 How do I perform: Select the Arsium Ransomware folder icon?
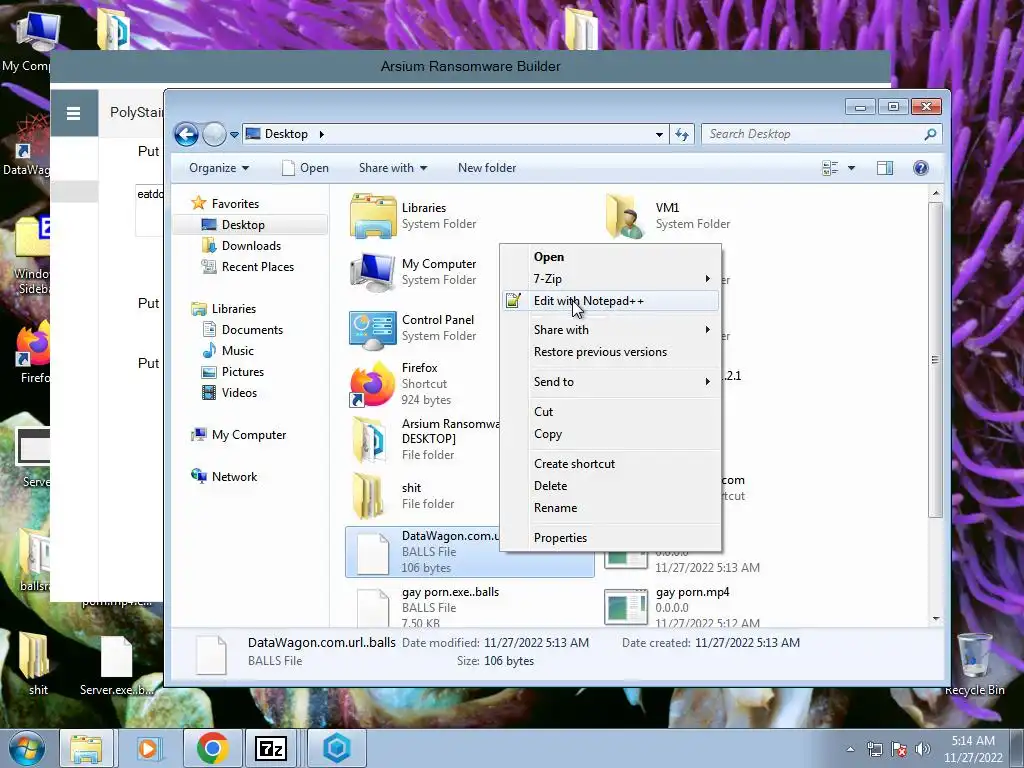(x=369, y=440)
